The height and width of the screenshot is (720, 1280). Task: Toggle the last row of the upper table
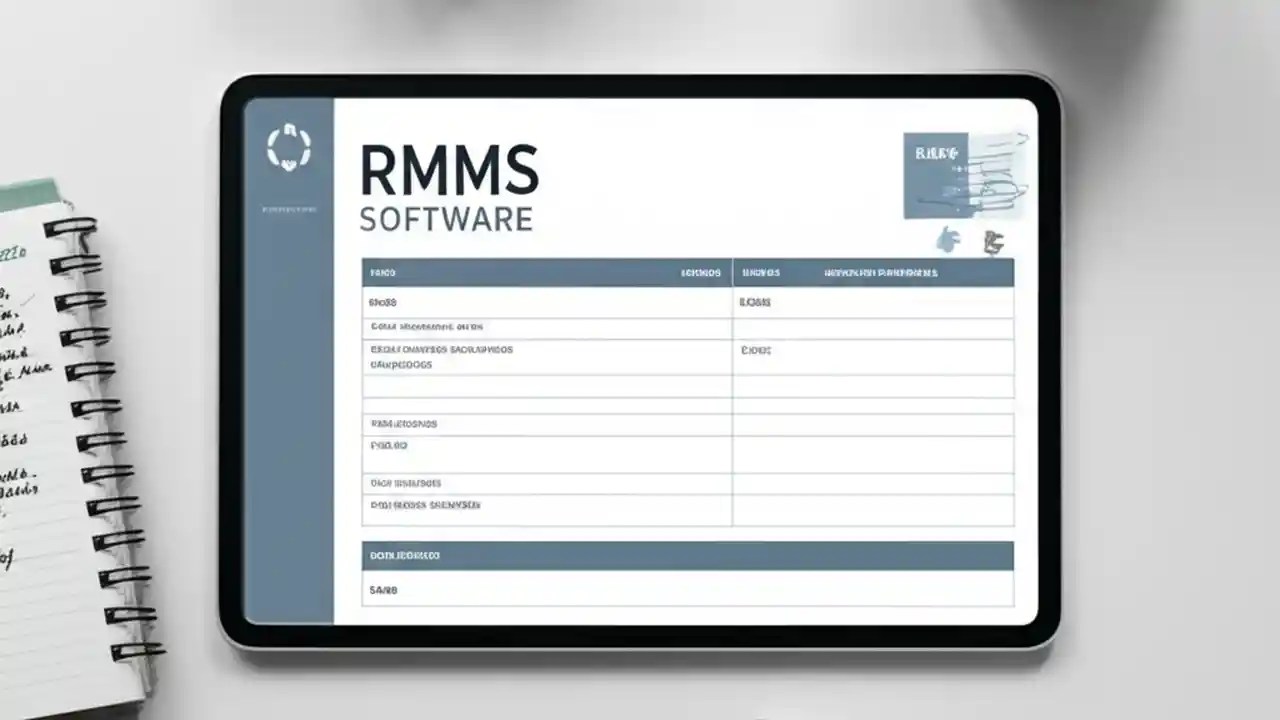(x=546, y=506)
